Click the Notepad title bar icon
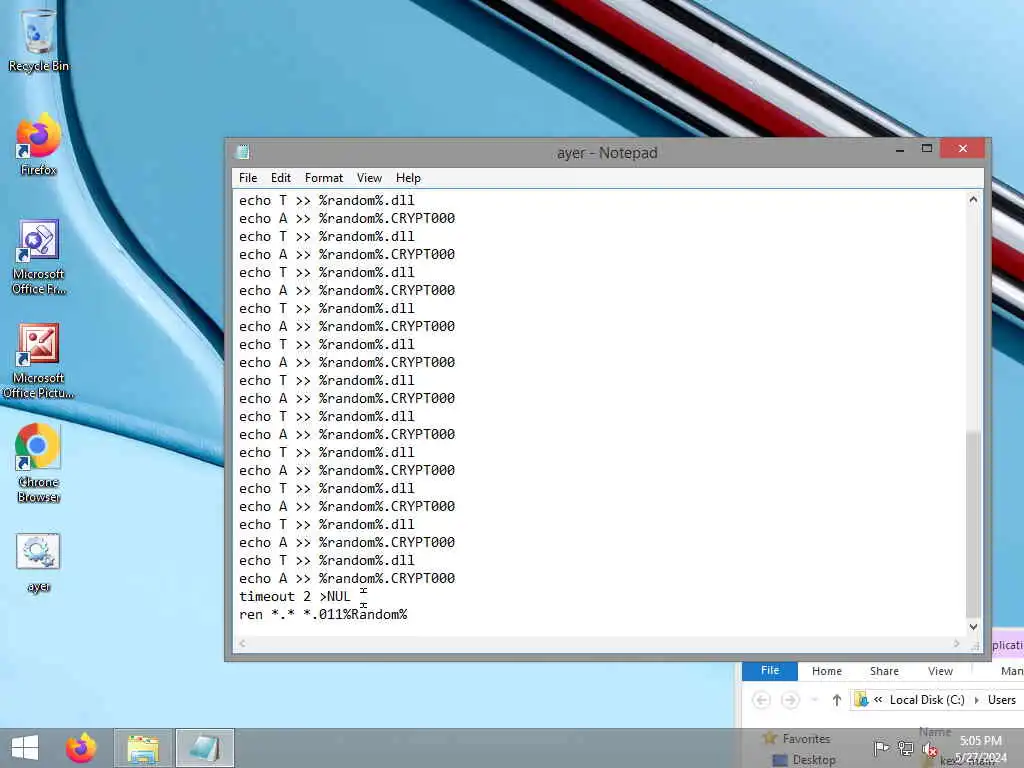 [x=243, y=152]
